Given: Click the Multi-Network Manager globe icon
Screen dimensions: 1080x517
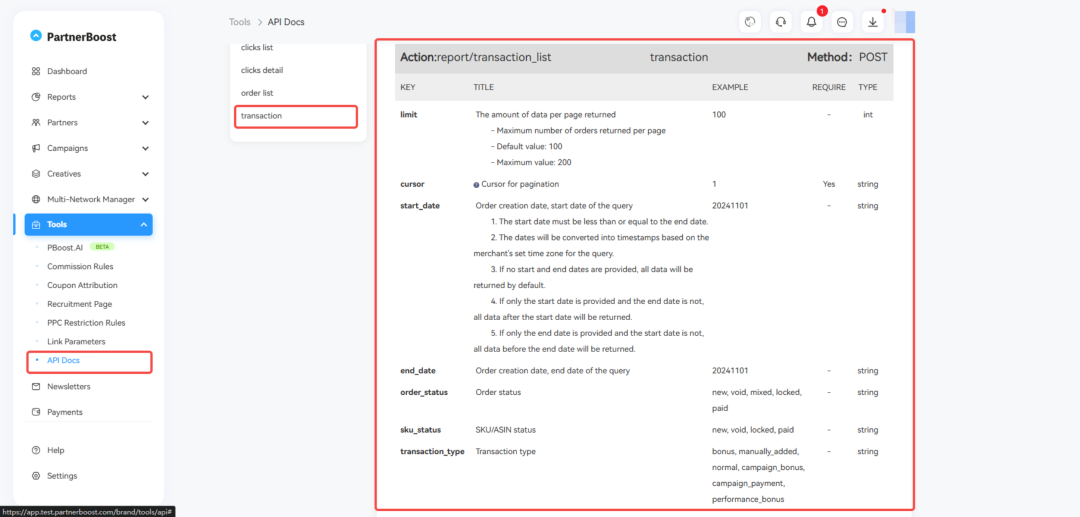Looking at the screenshot, I should click(x=36, y=199).
